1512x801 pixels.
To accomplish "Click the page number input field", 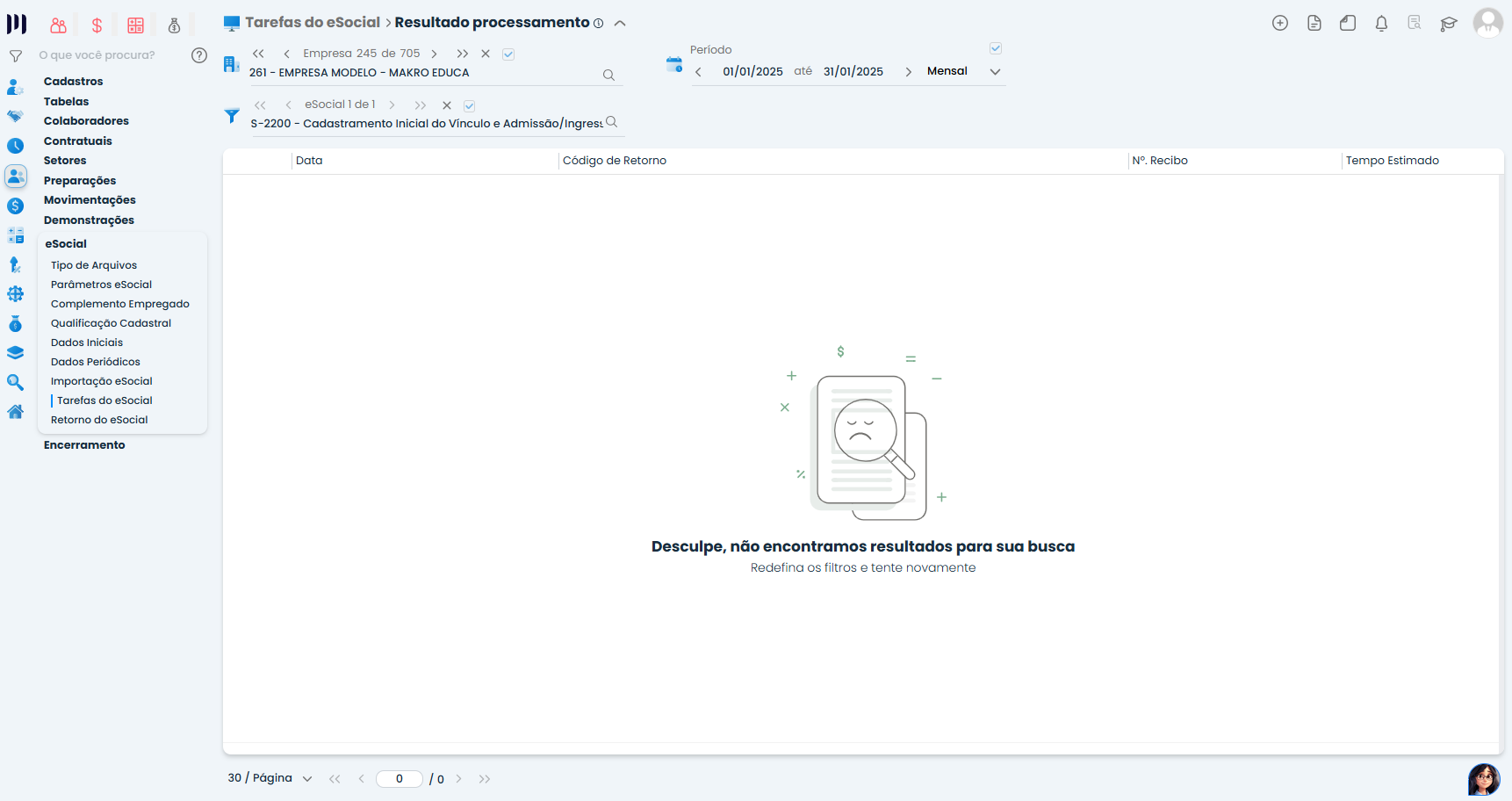I will tap(400, 779).
